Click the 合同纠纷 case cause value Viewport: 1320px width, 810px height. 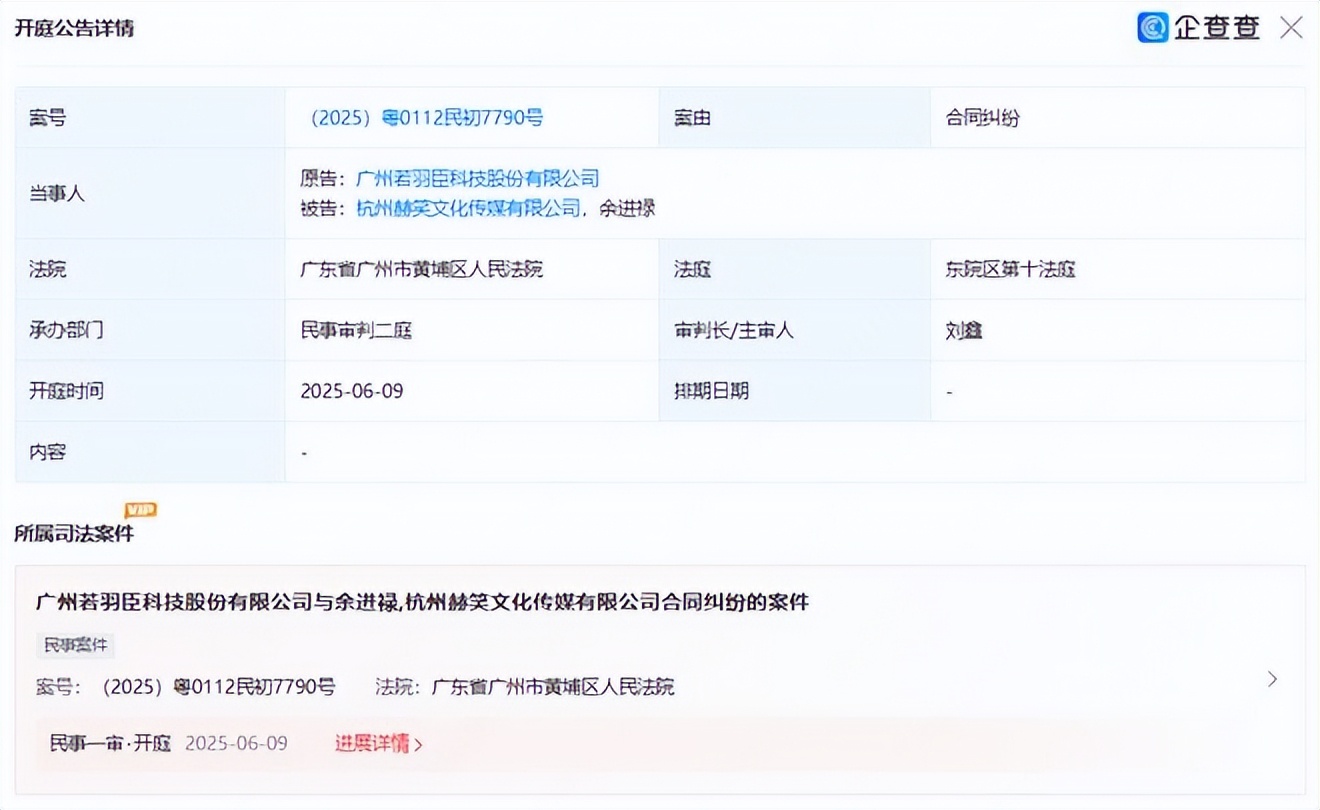(x=982, y=118)
